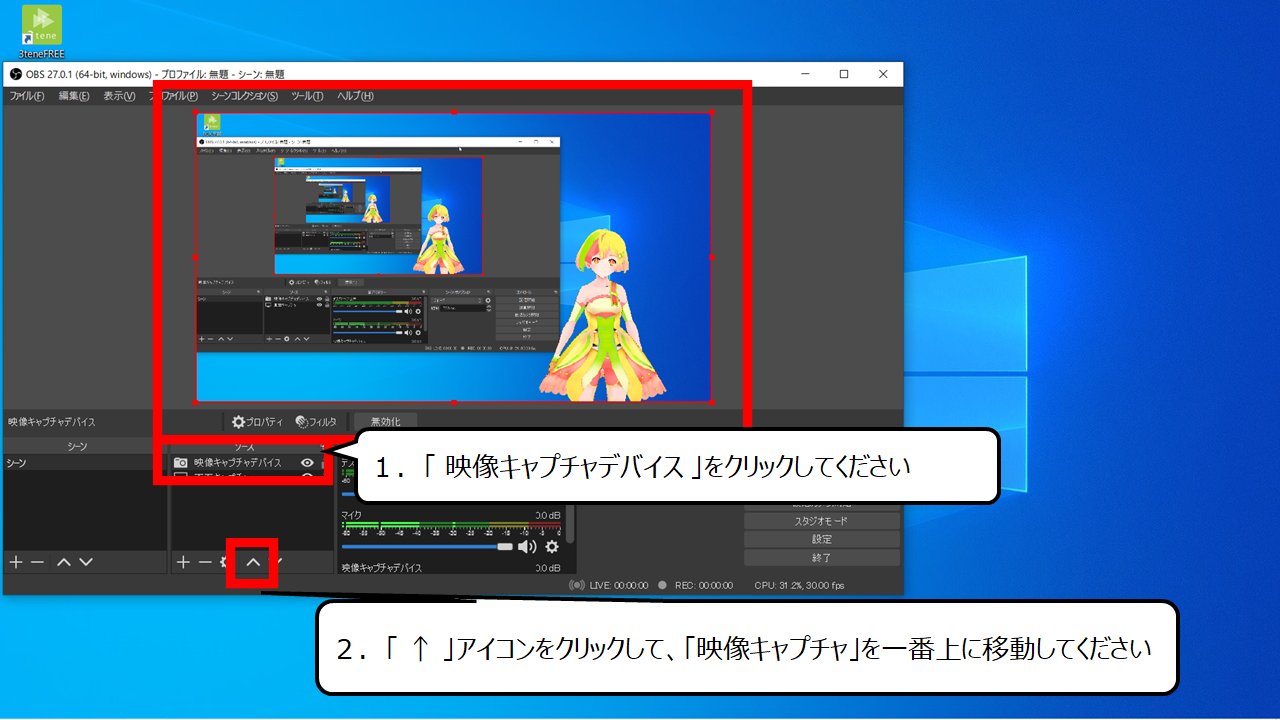Viewport: 1280px width, 720px height.
Task: Remove the selected scene with minus icon
Action: tap(37, 563)
